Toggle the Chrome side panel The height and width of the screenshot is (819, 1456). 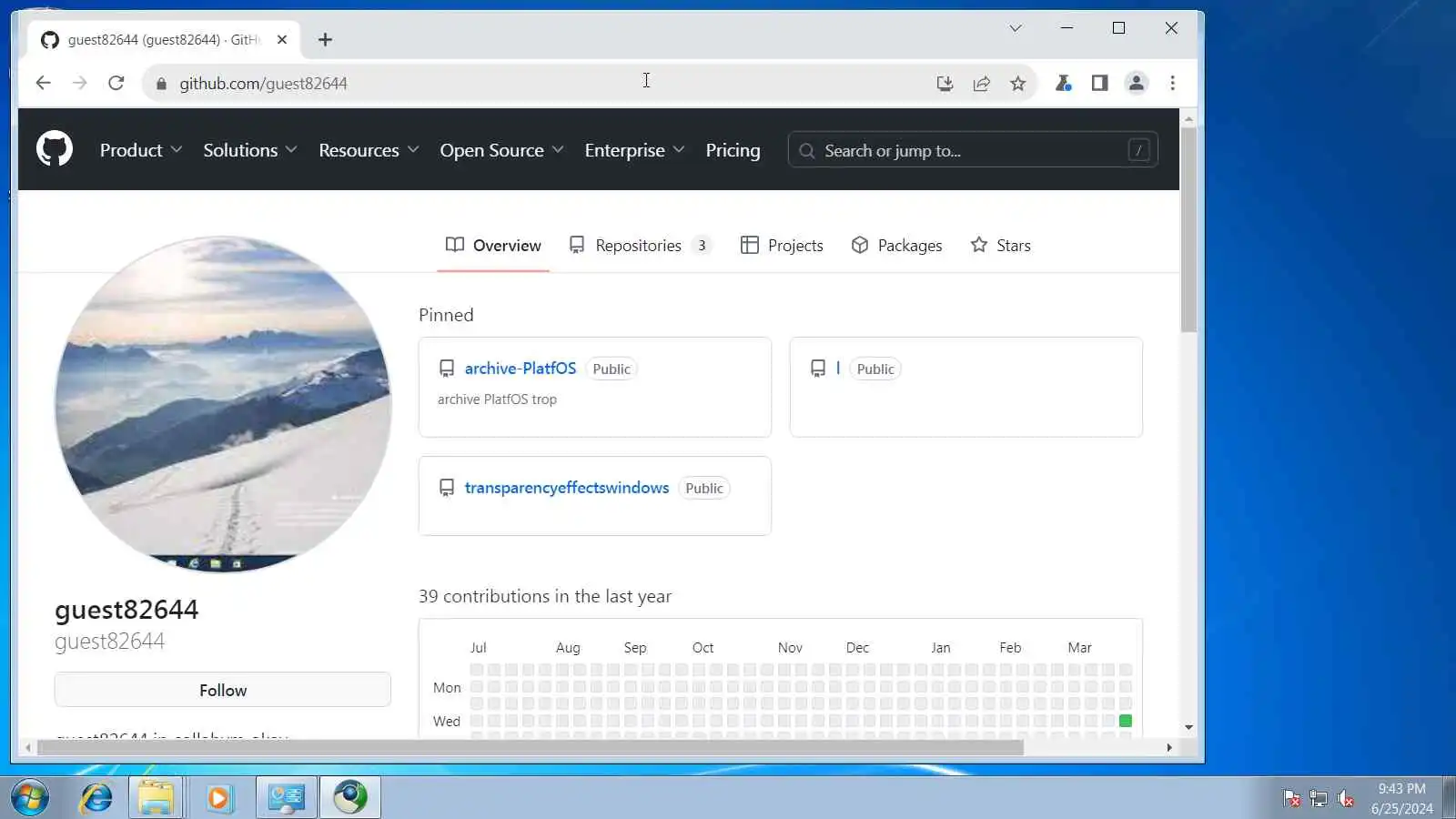1099,84
